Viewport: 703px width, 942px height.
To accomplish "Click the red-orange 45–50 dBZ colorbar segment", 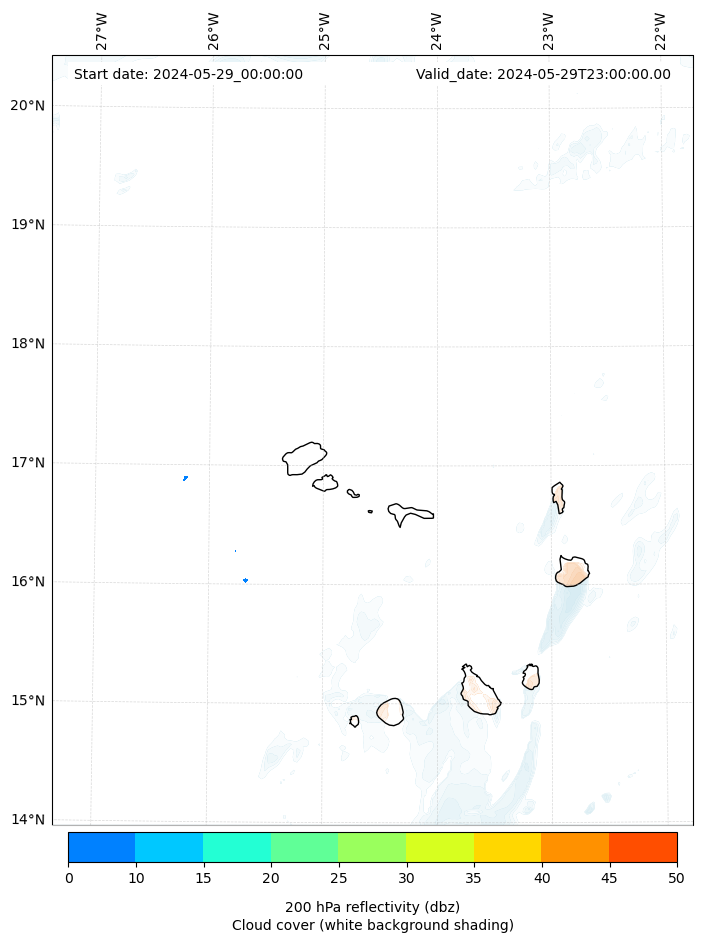I will (643, 847).
